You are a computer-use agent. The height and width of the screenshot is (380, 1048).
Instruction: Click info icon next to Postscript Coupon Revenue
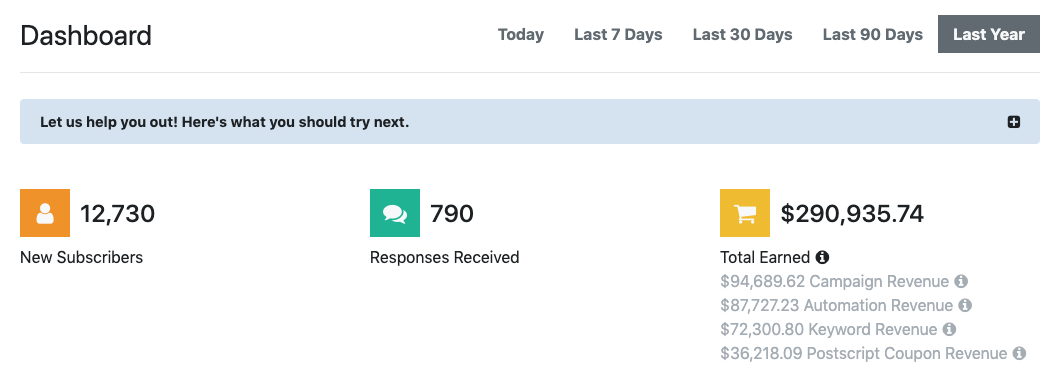tap(1019, 353)
